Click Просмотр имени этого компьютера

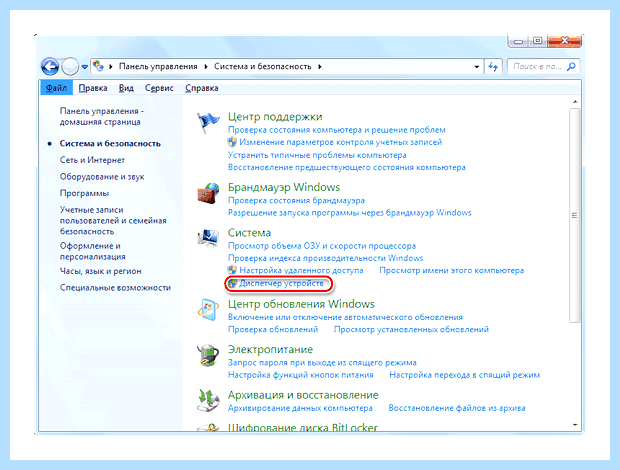[x=452, y=270]
